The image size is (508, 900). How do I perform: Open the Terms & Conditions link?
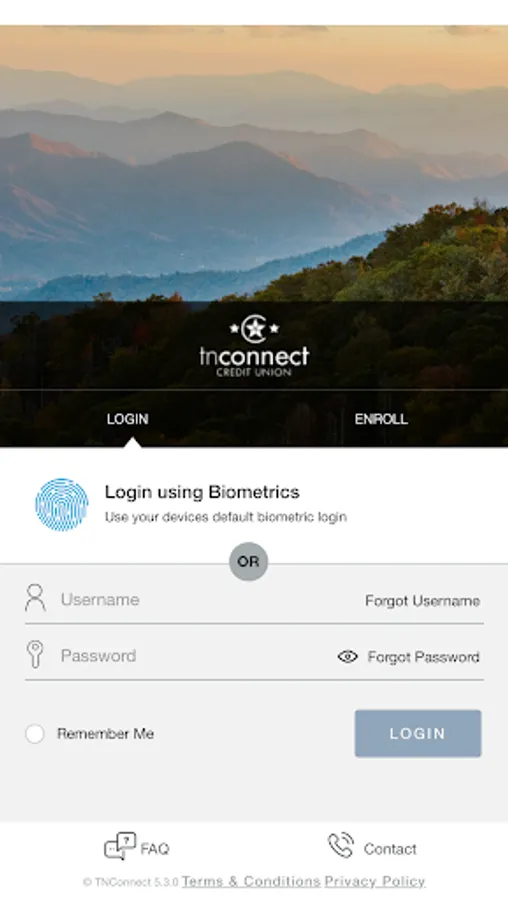coord(251,881)
